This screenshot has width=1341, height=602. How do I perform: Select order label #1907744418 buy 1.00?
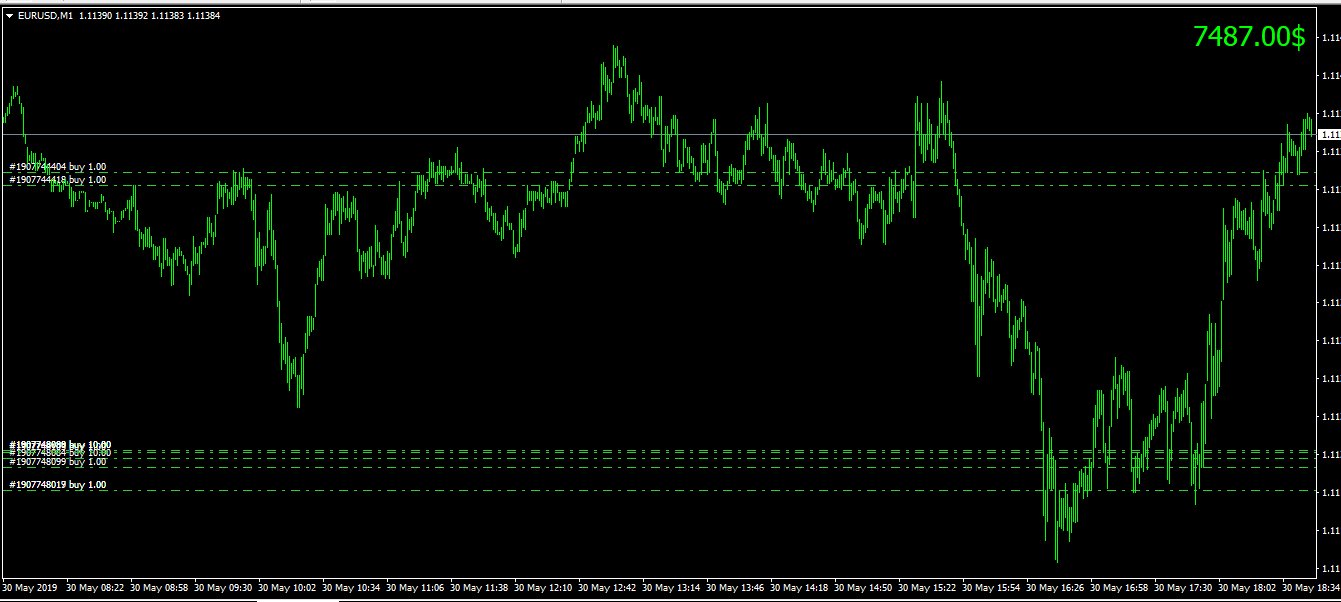tap(57, 180)
